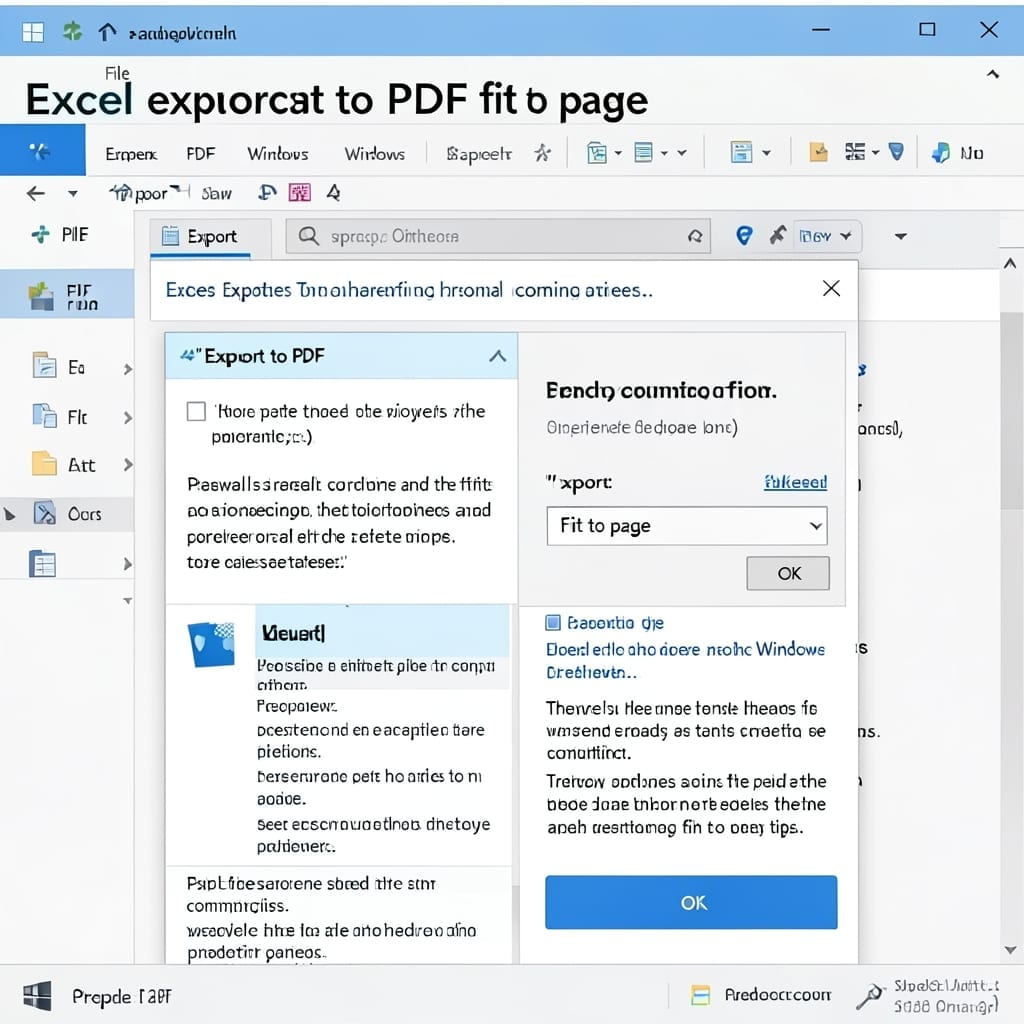Collapse the ribbon with top-right chevron
This screenshot has height=1024, width=1024.
tap(993, 74)
